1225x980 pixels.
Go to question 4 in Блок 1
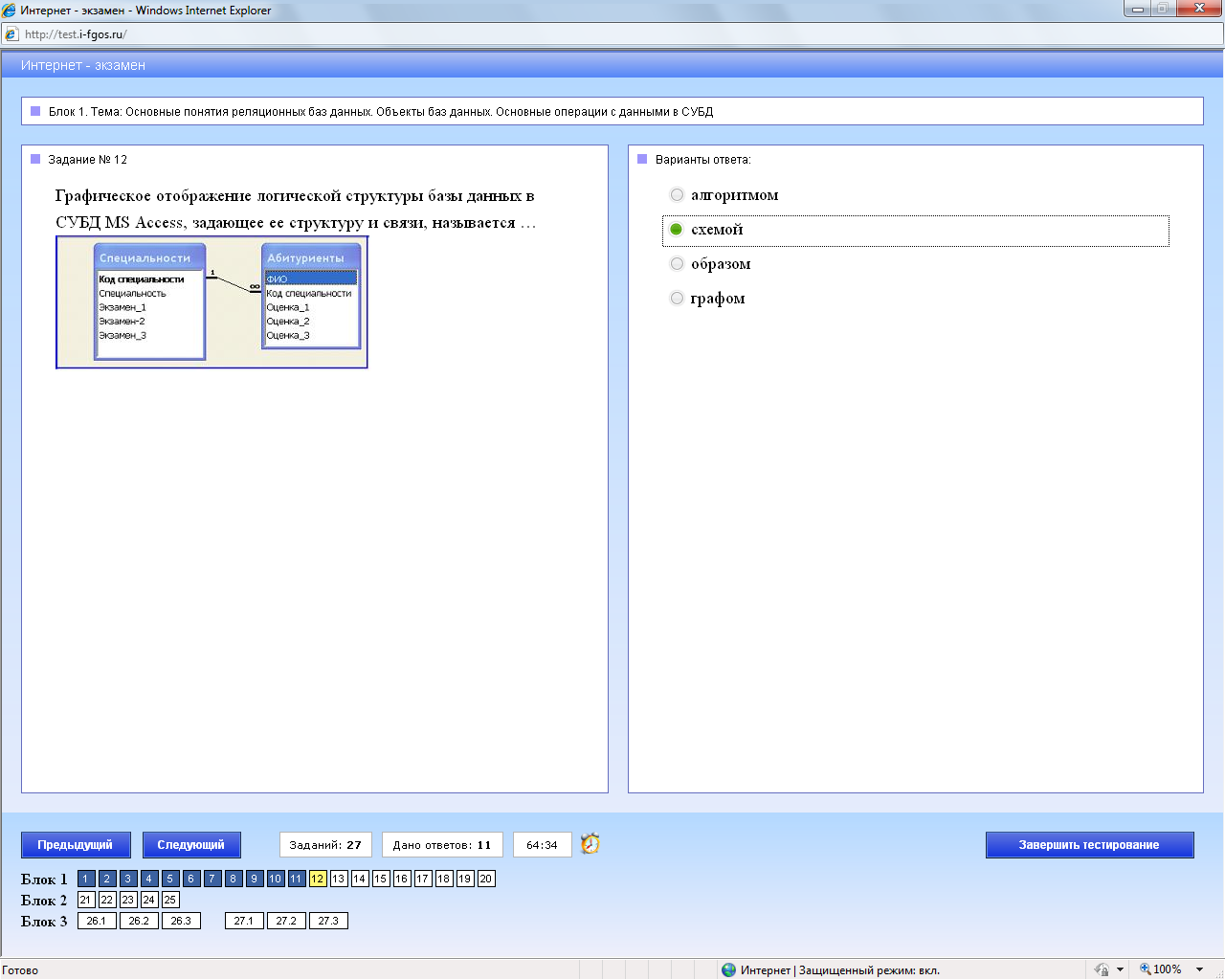(148, 879)
